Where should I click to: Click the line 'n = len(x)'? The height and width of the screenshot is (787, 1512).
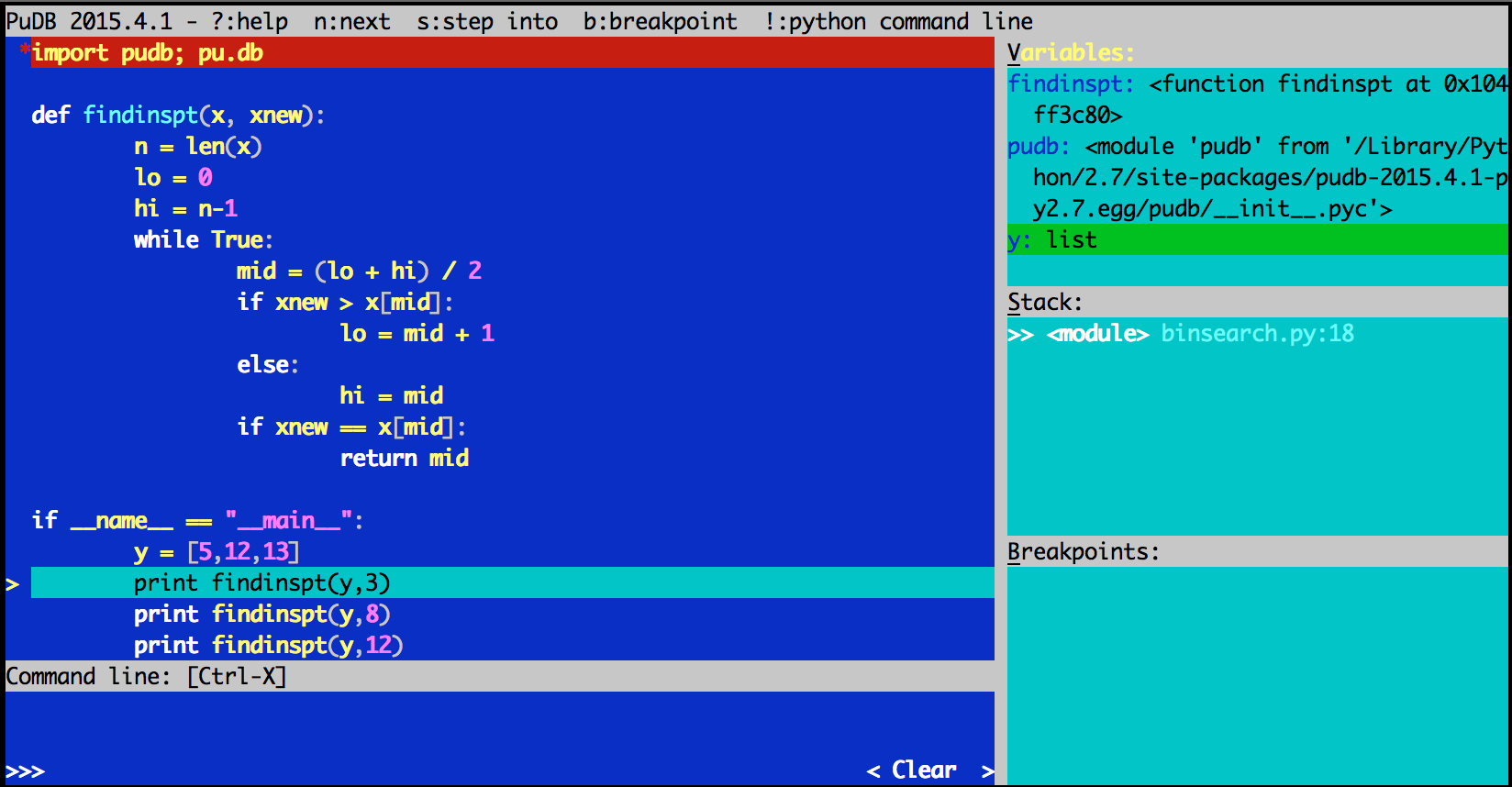[x=198, y=146]
